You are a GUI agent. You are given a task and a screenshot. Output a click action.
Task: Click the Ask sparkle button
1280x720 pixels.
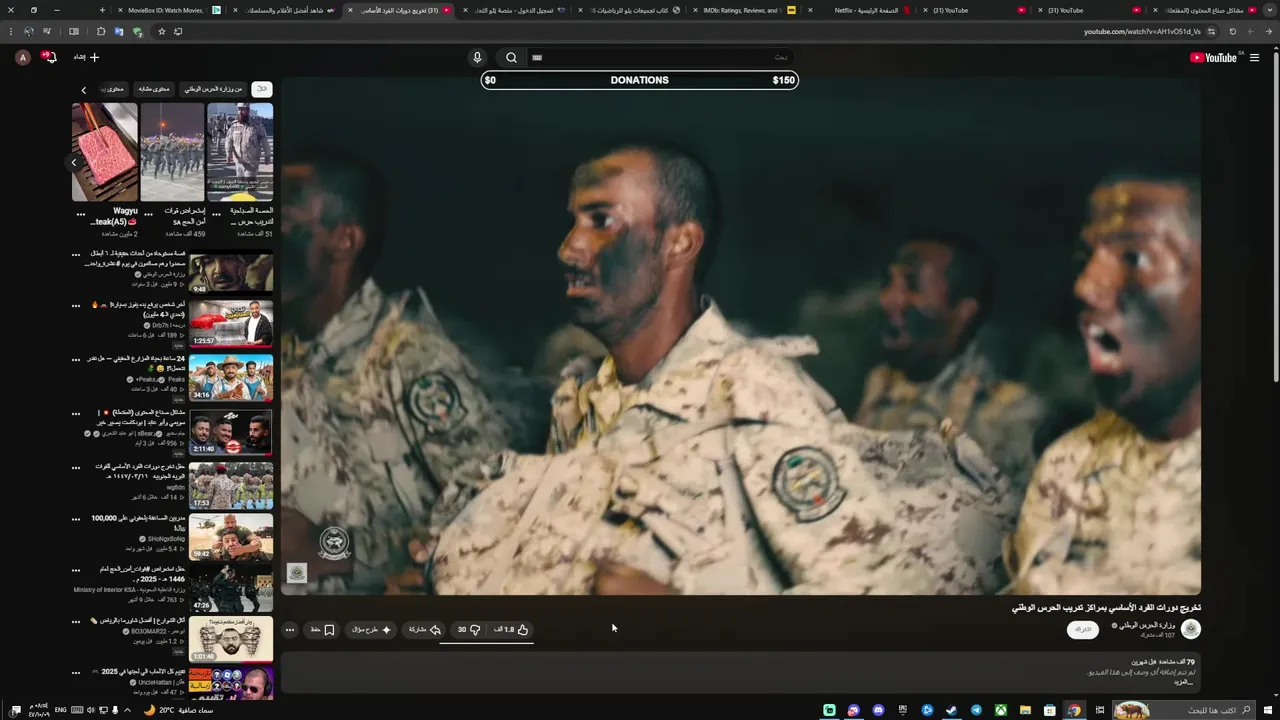click(372, 629)
